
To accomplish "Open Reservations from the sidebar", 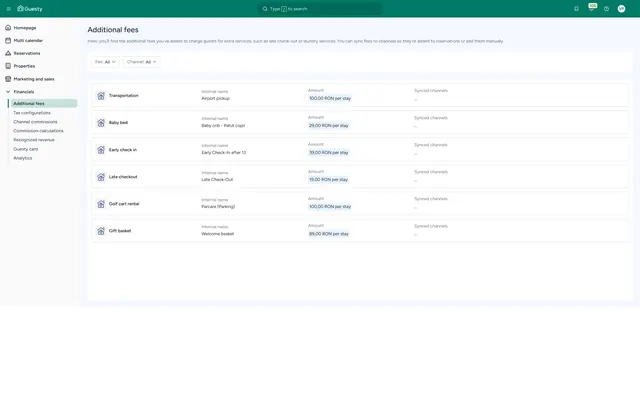I will [27, 53].
